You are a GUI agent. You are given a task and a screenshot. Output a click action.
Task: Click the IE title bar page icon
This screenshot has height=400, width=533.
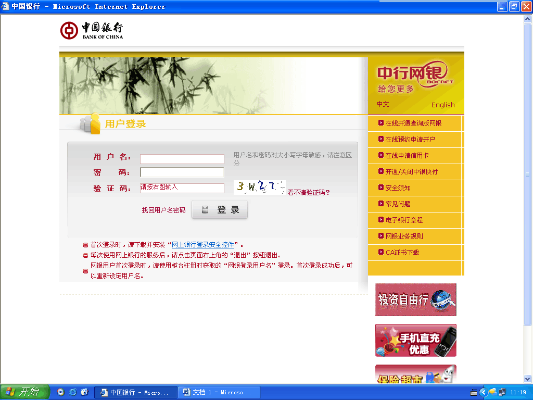pyautogui.click(x=5, y=6)
